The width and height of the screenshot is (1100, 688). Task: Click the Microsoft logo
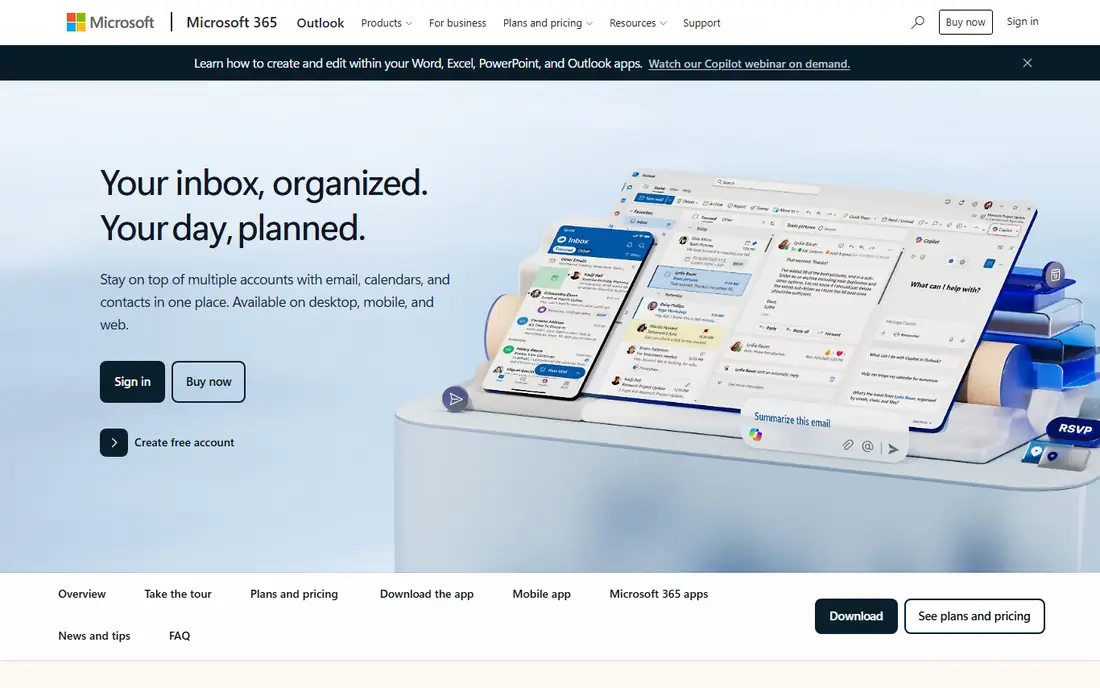[x=110, y=22]
